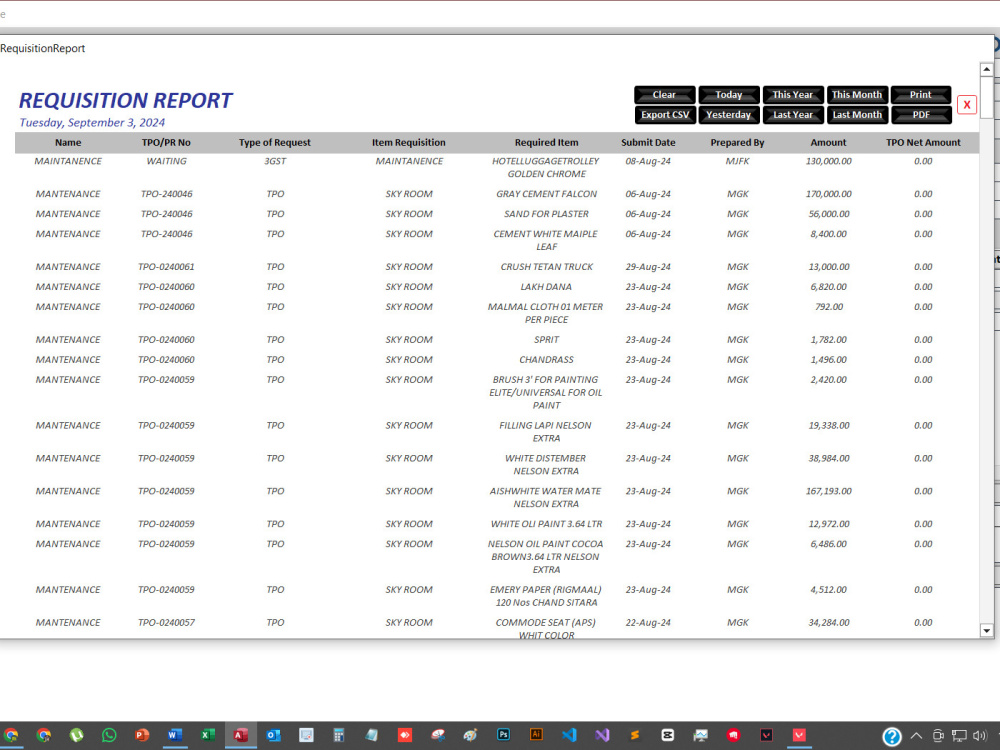The height and width of the screenshot is (750, 1000).
Task: Click the Print button
Action: [921, 94]
